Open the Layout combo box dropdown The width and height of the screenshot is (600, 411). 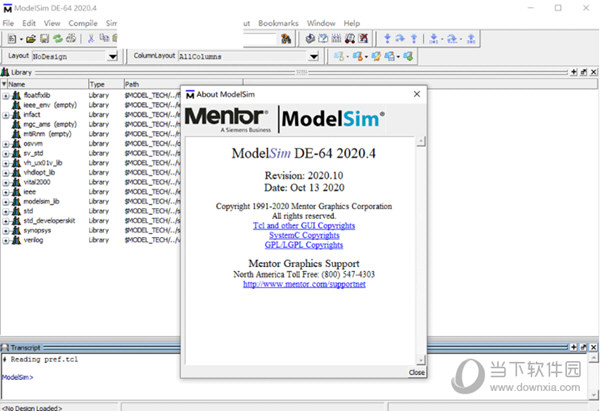click(112, 57)
